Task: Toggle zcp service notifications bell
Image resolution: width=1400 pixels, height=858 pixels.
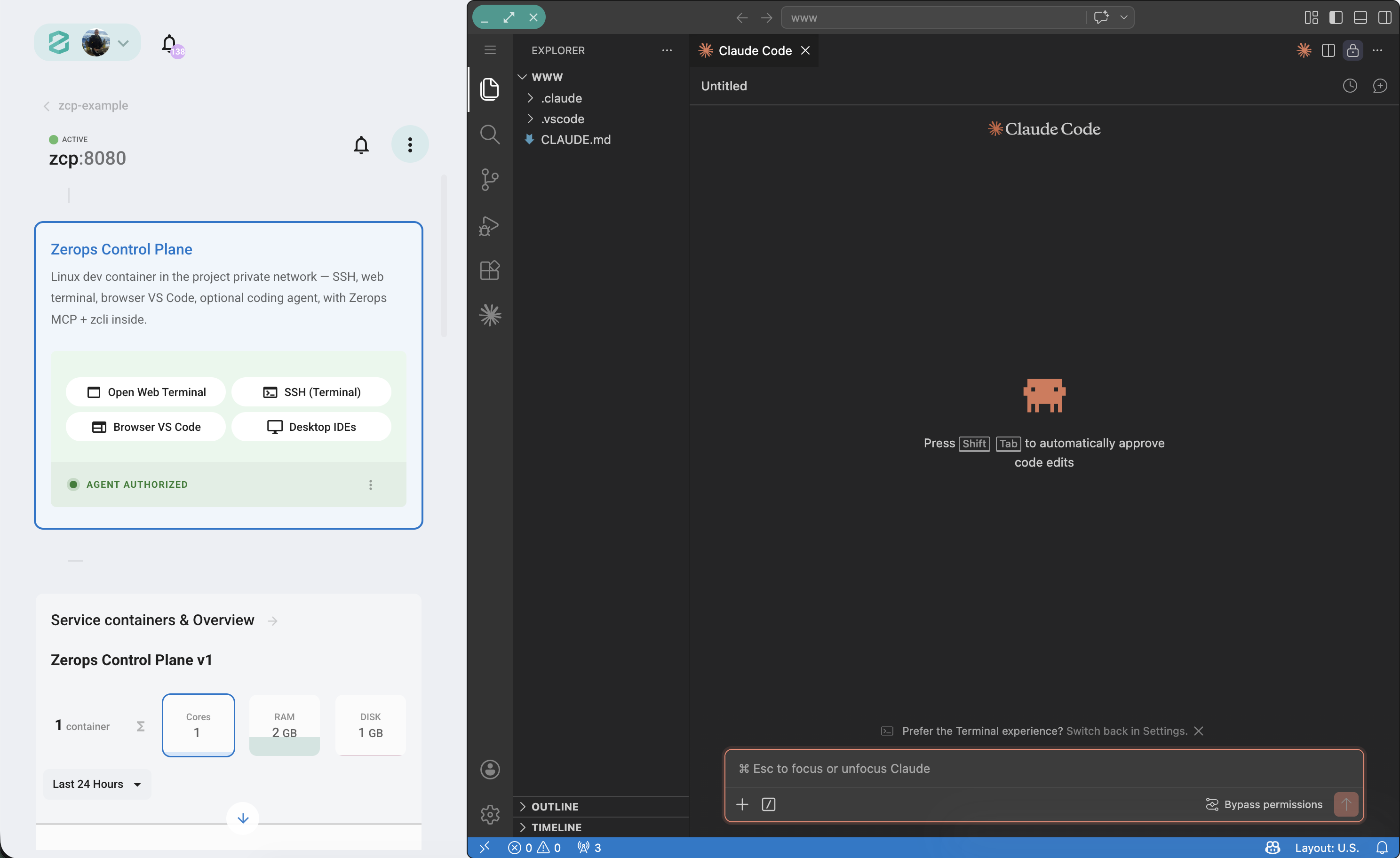Action: 361,145
